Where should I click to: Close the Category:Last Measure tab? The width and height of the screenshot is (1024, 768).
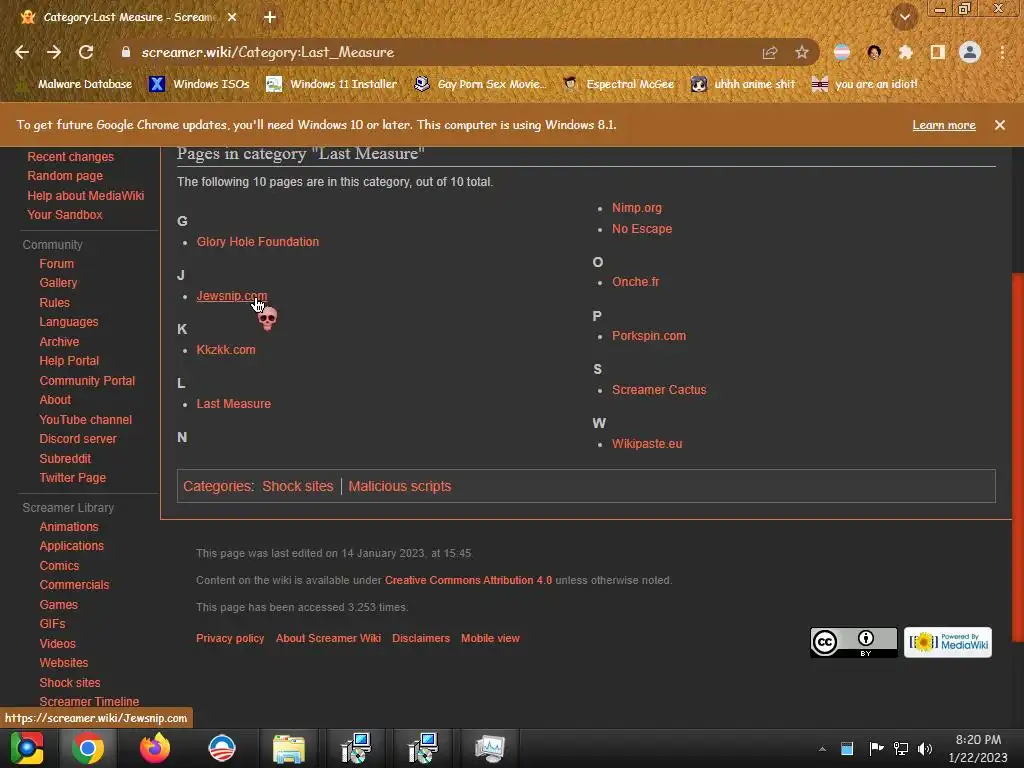[x=232, y=18]
